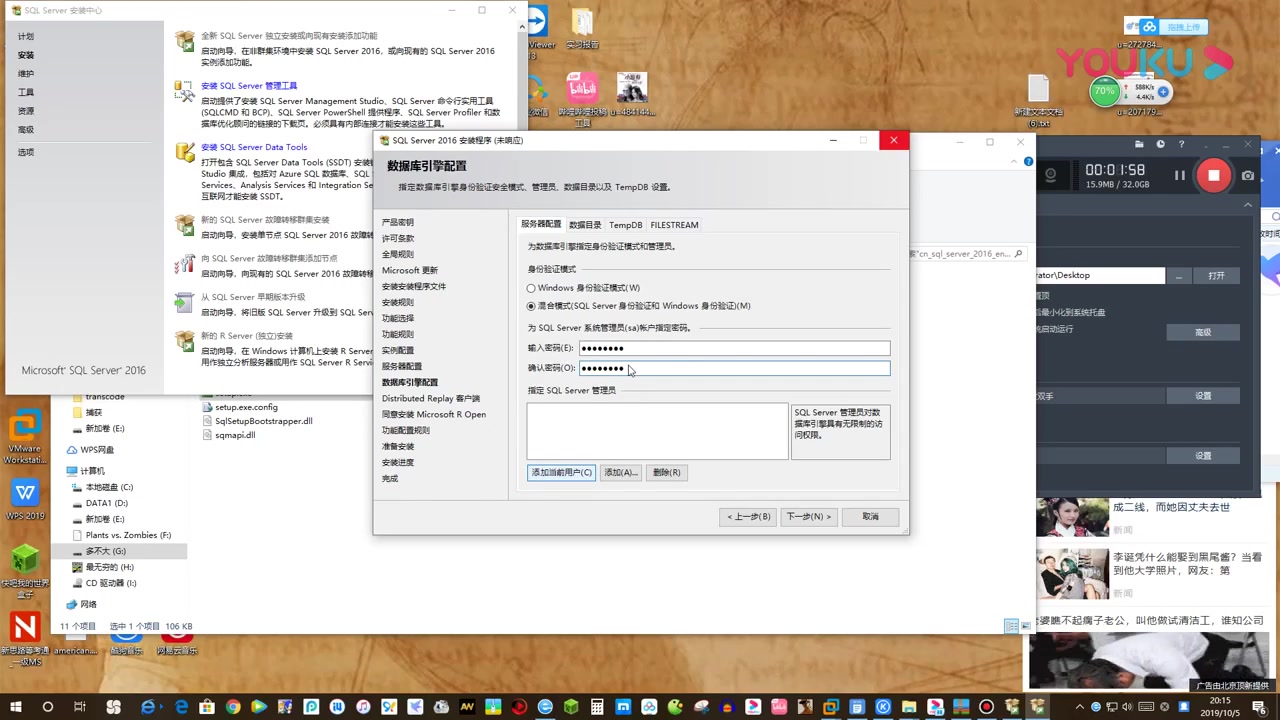Open the 安装 SQL Server Data Tools link
This screenshot has height=720, width=1280.
tap(254, 147)
